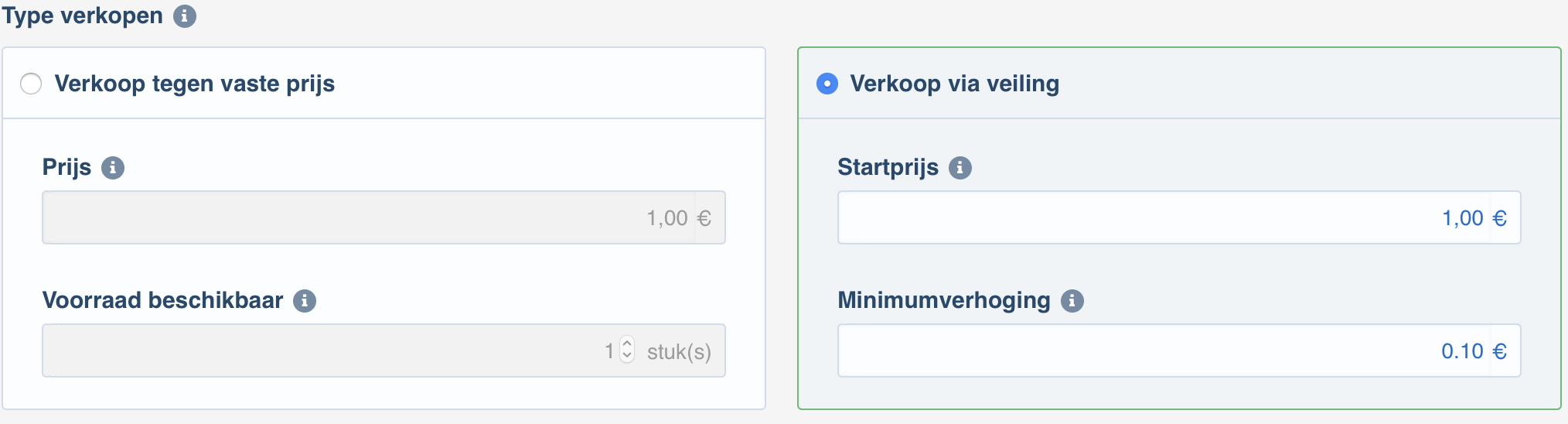Image resolution: width=1568 pixels, height=424 pixels.
Task: Show info tooltip for Prijs
Action: 113,168
